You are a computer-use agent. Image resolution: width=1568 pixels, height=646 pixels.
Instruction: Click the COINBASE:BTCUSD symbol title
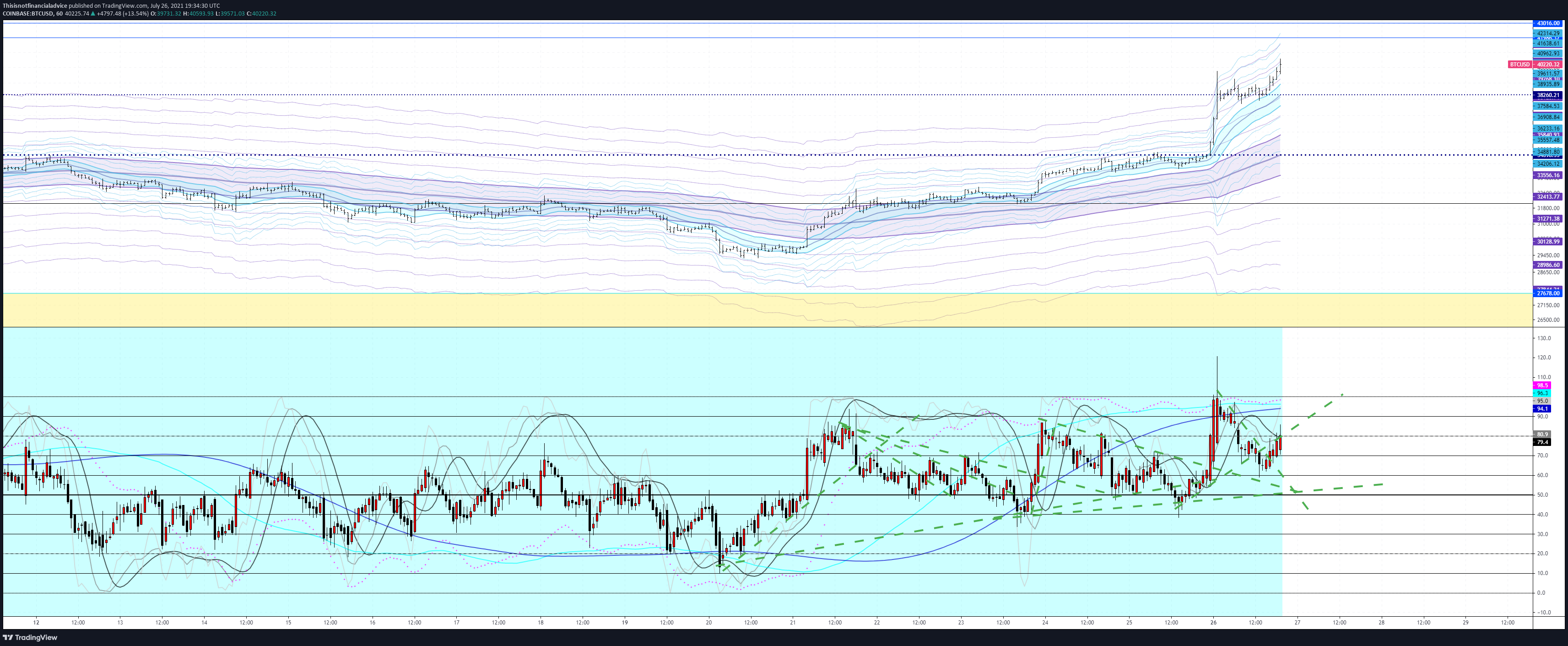(x=28, y=13)
